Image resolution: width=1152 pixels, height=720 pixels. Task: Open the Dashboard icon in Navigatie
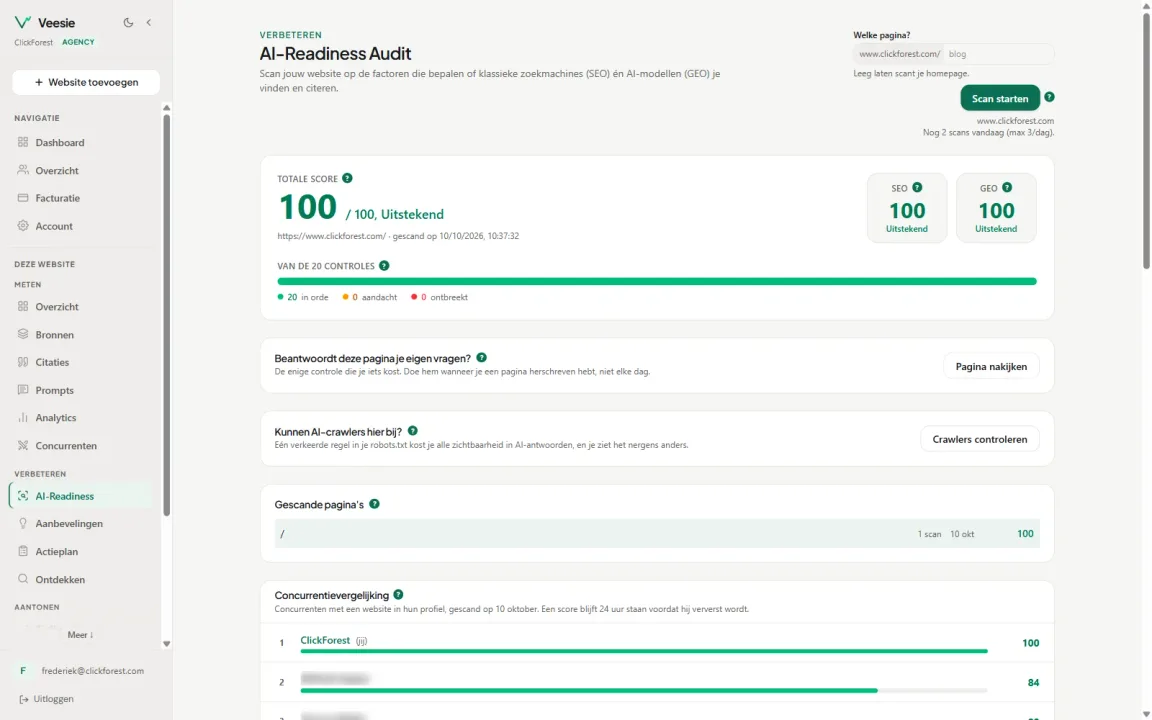tap(23, 142)
